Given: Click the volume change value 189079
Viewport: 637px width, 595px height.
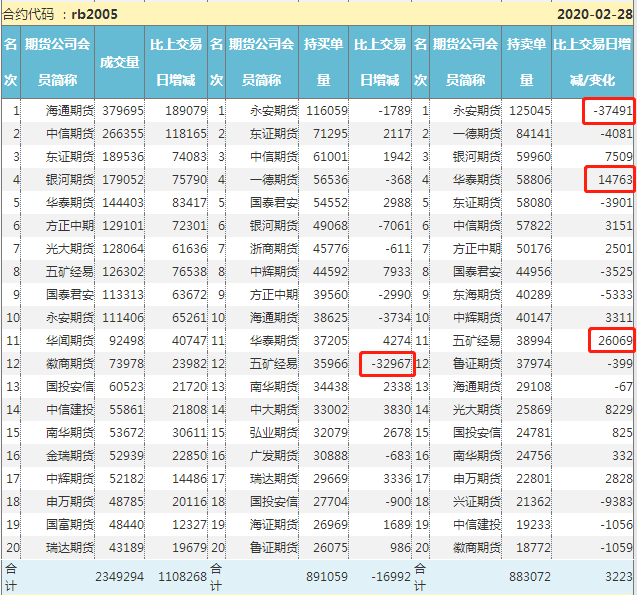Looking at the screenshot, I should (x=186, y=110).
